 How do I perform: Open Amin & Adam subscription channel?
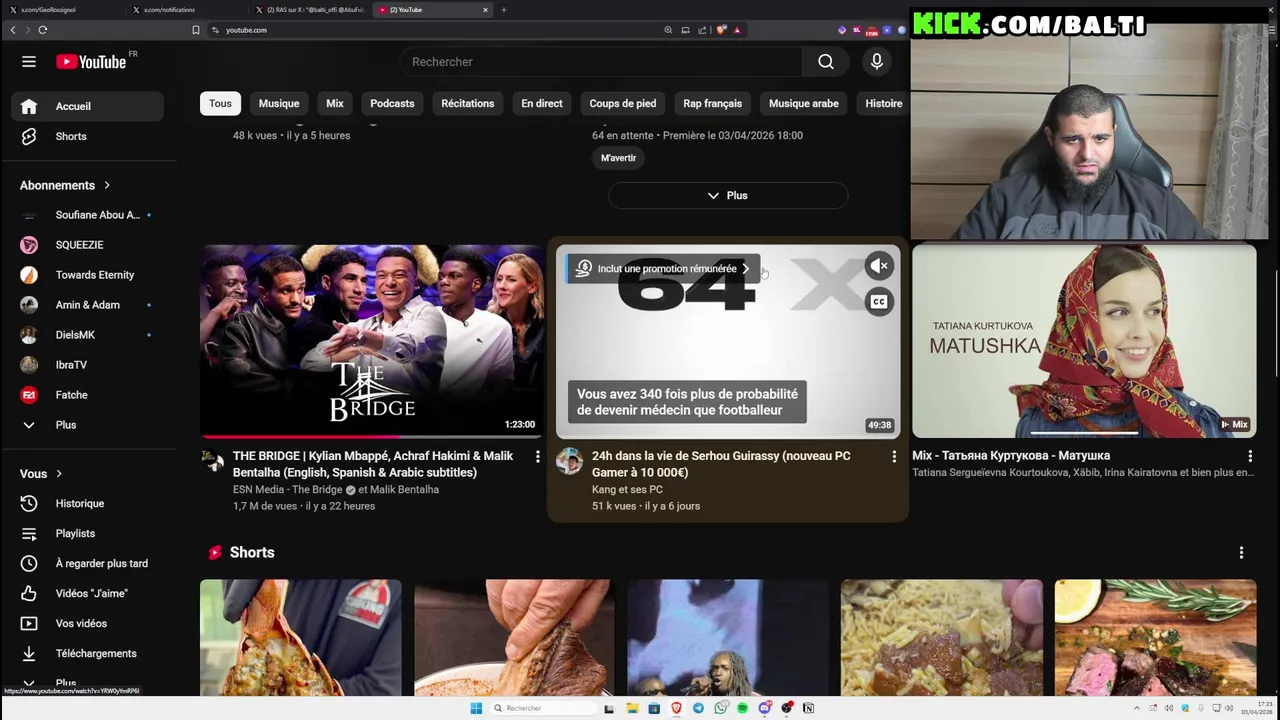[88, 305]
